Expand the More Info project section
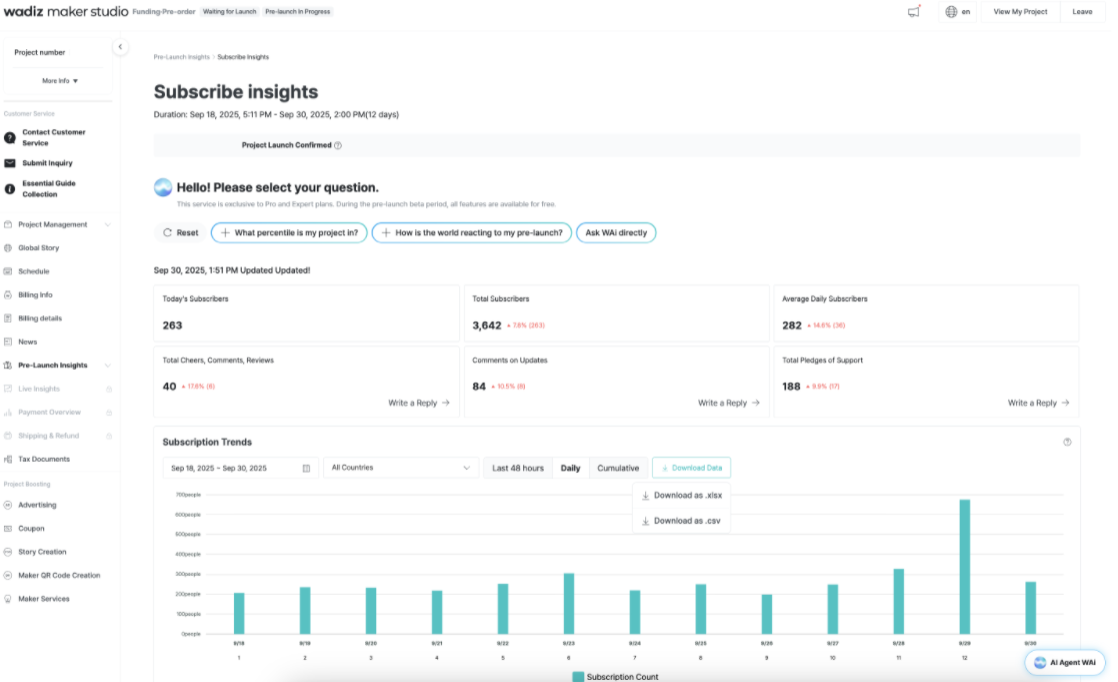The width and height of the screenshot is (1118, 682). 60,81
